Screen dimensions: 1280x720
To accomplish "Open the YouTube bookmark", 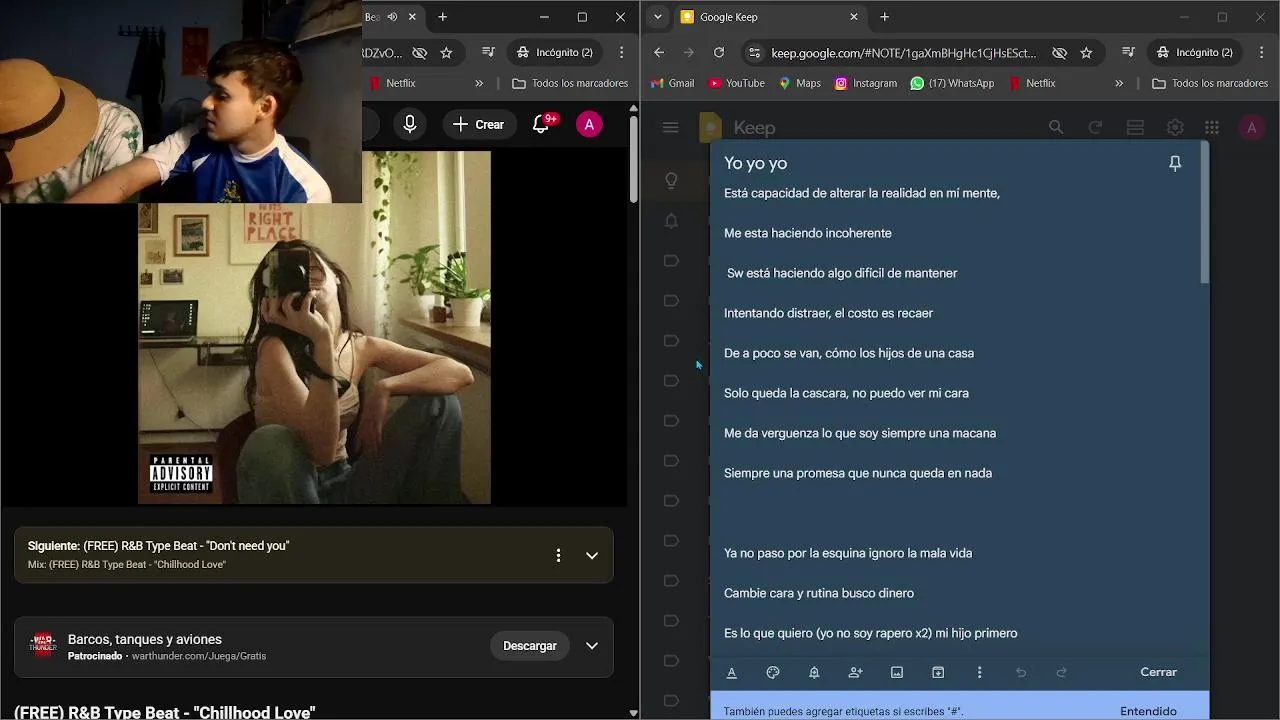I will [737, 83].
